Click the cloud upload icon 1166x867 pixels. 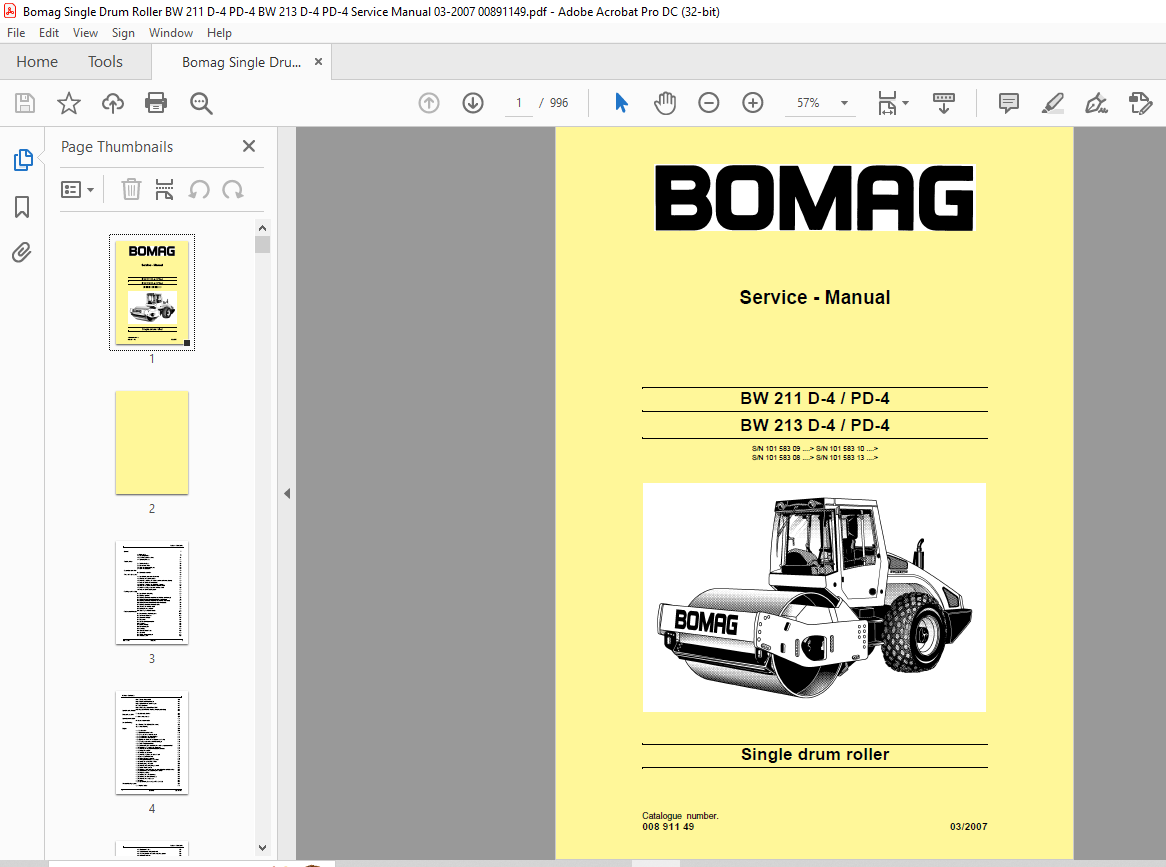coord(112,103)
